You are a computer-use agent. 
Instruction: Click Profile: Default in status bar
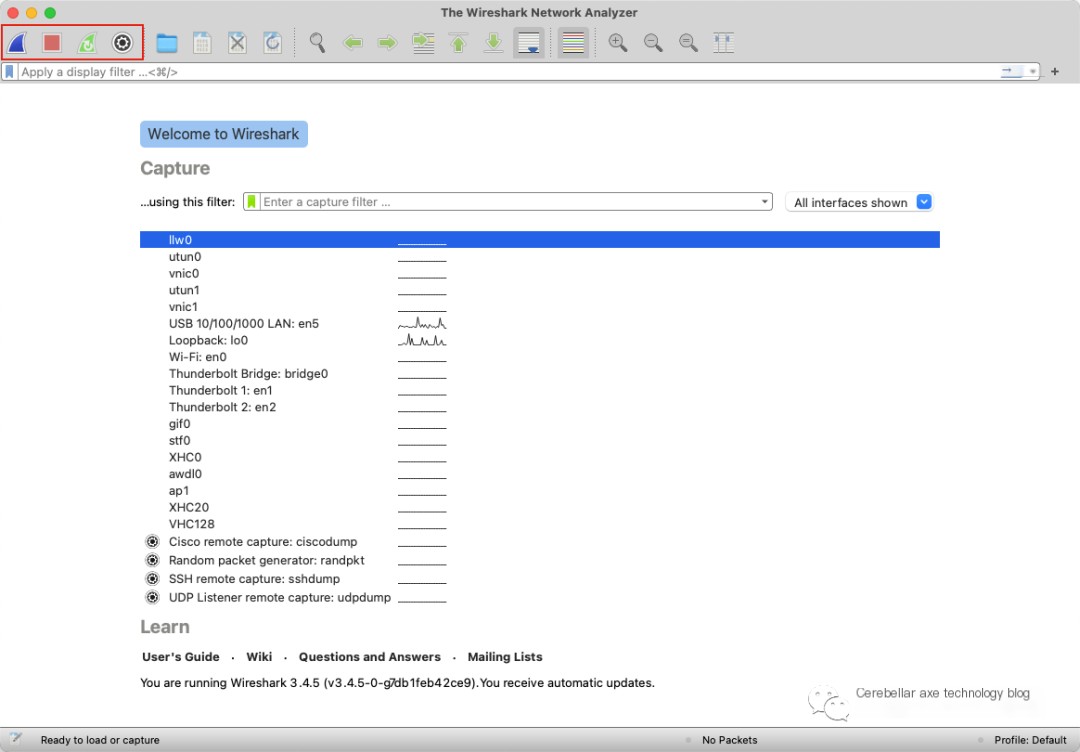(x=1030, y=740)
